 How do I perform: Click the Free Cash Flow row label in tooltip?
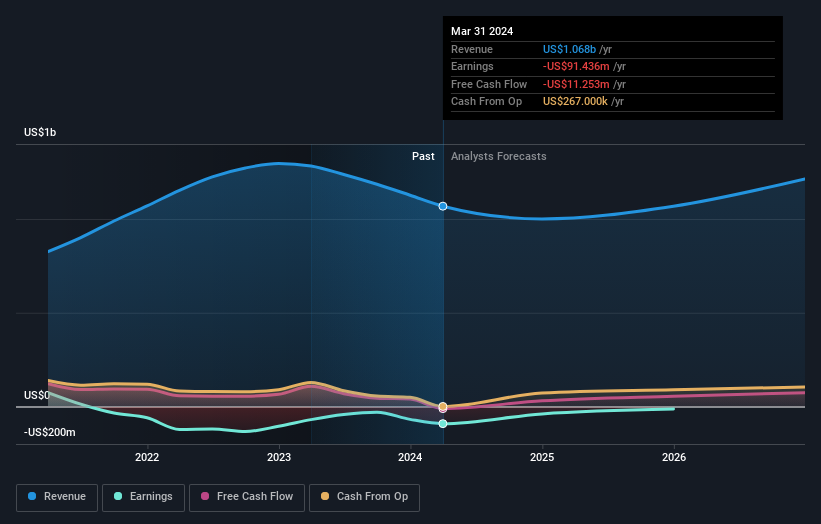[489, 84]
